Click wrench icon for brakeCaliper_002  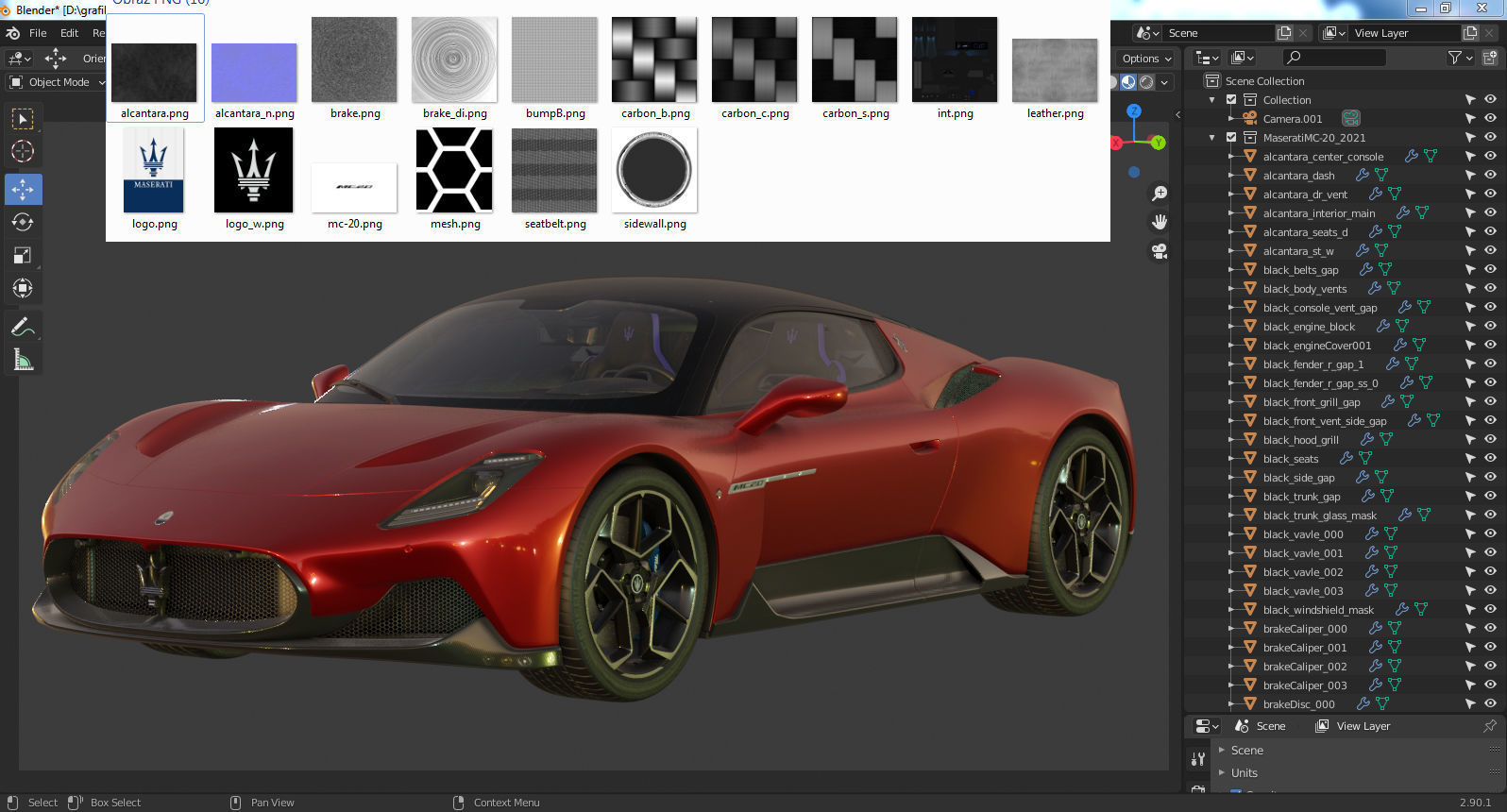click(1376, 667)
